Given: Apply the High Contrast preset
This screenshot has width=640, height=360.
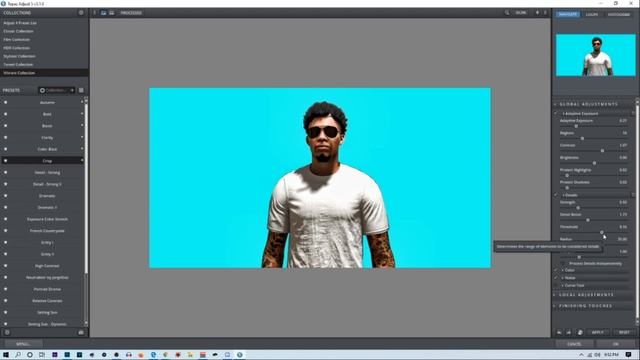Looking at the screenshot, I should [x=47, y=266].
